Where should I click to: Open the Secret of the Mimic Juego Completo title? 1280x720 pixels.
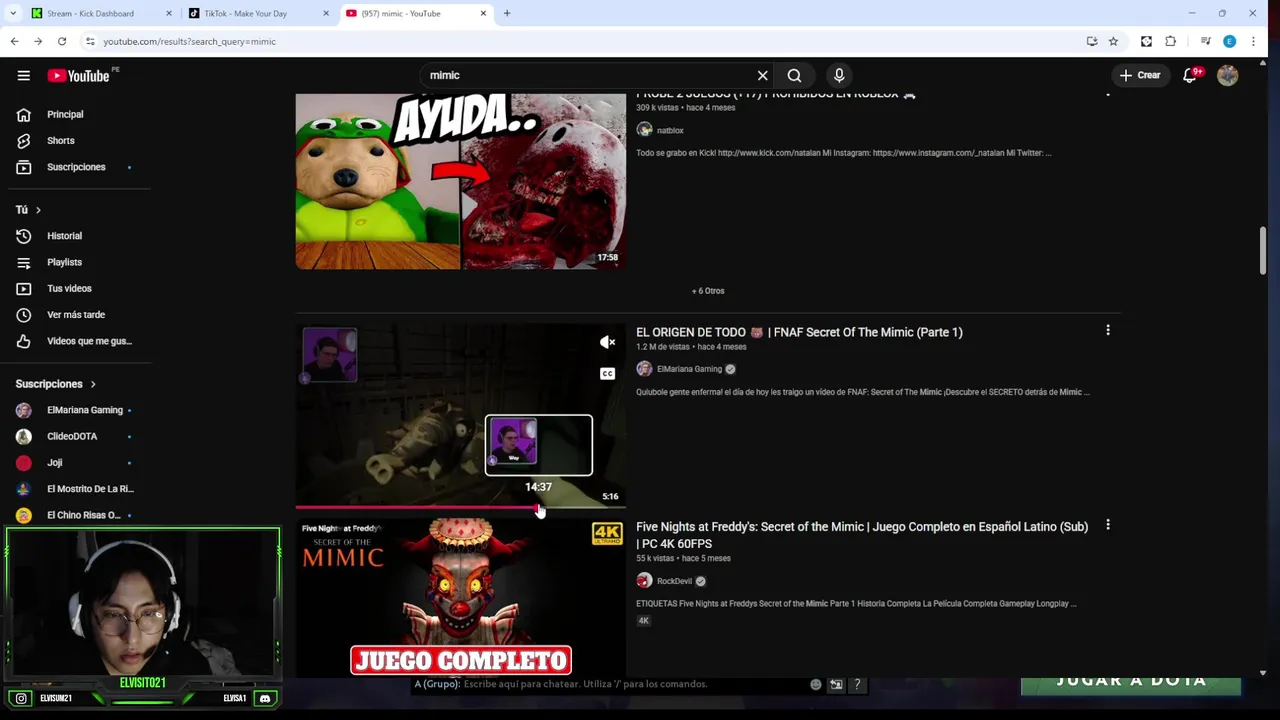pos(862,535)
